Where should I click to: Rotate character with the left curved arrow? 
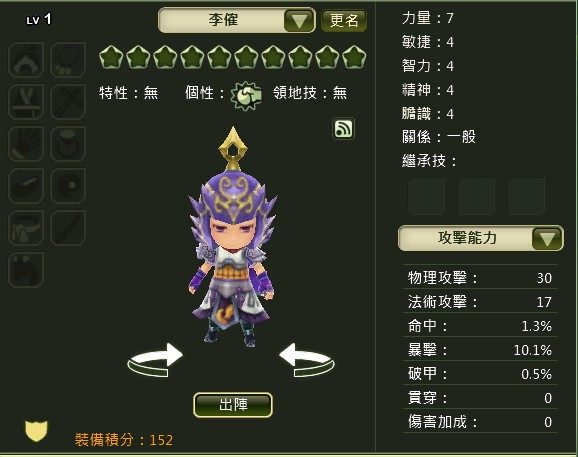point(155,360)
